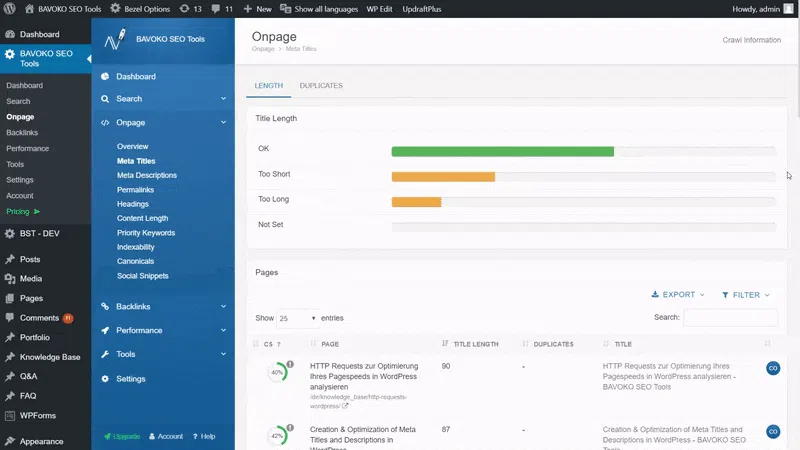Click the 40% content score circle
This screenshot has width=800, height=450.
(x=278, y=372)
